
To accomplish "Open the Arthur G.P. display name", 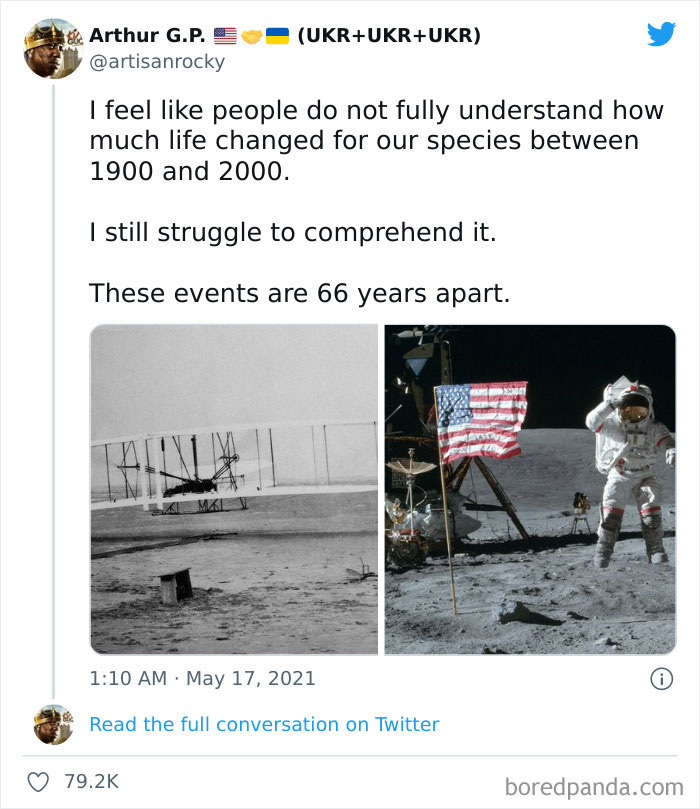I will (147, 36).
